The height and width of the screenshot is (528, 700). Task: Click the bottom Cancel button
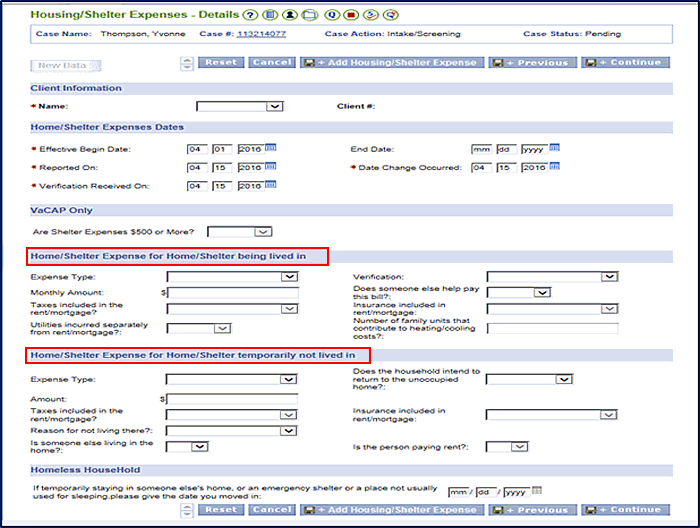coord(272,510)
